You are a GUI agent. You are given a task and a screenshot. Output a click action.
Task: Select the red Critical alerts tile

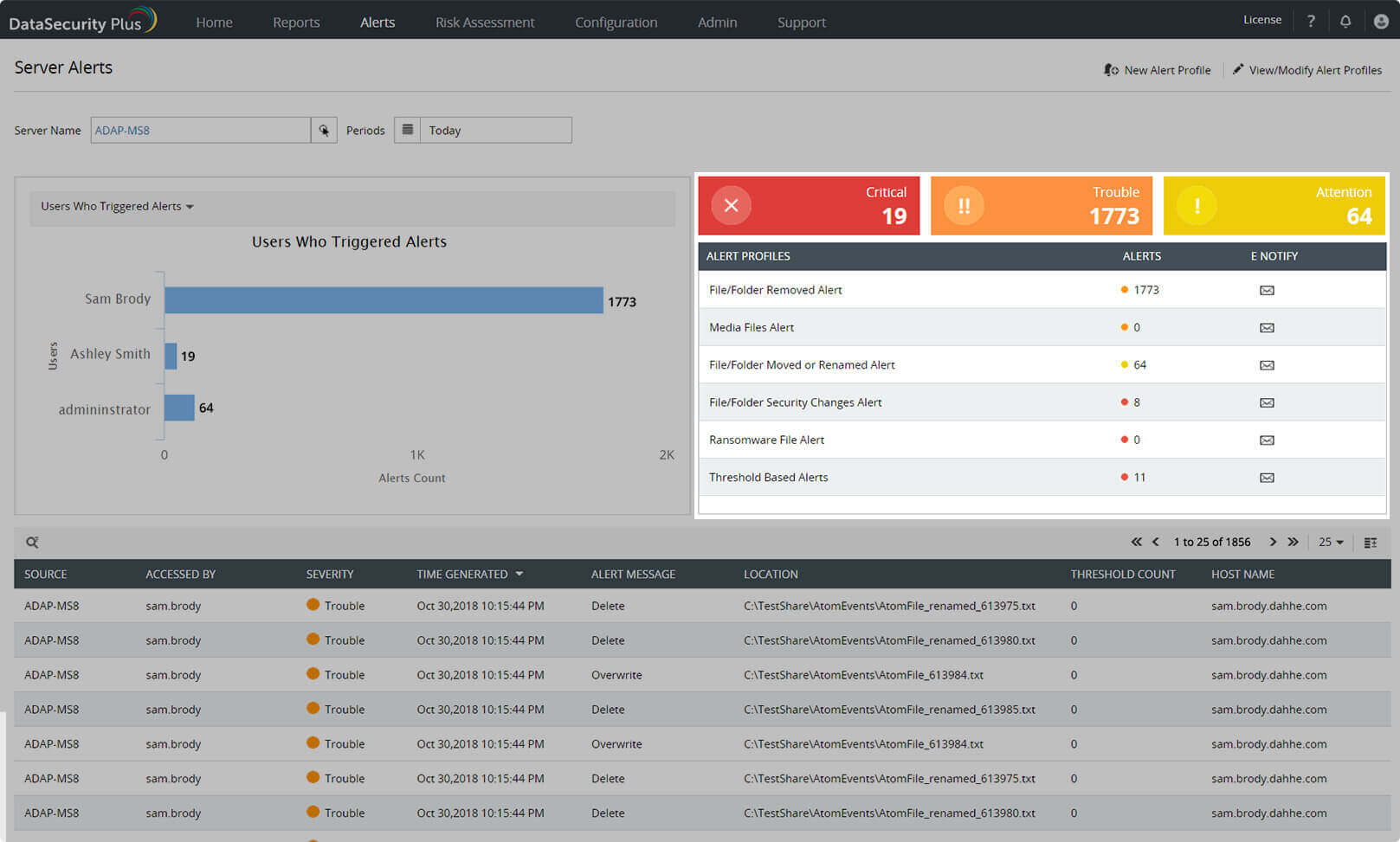point(809,206)
